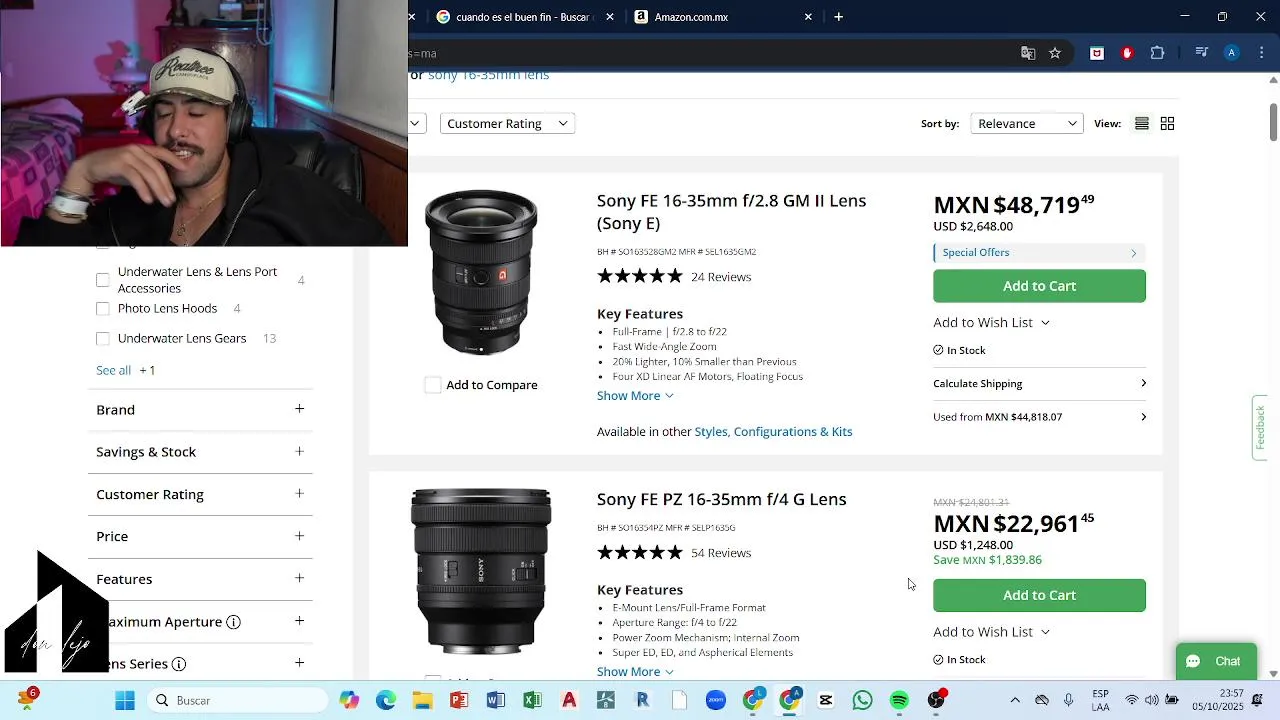
Task: Open File Explorer from the taskbar
Action: (x=422, y=700)
